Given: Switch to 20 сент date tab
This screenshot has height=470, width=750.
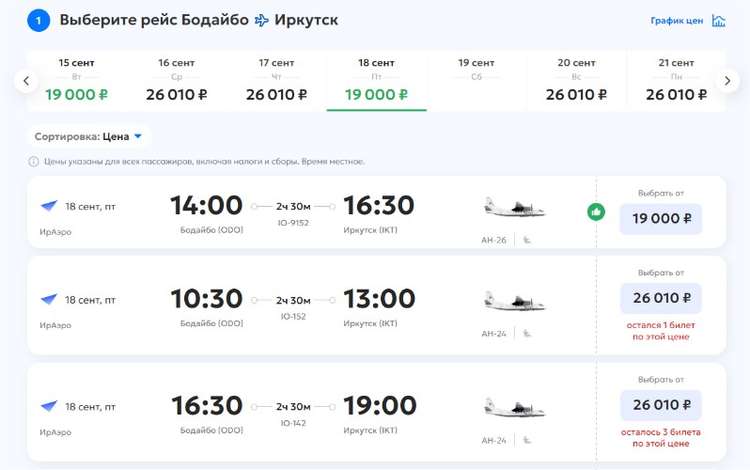Looking at the screenshot, I should 576,81.
